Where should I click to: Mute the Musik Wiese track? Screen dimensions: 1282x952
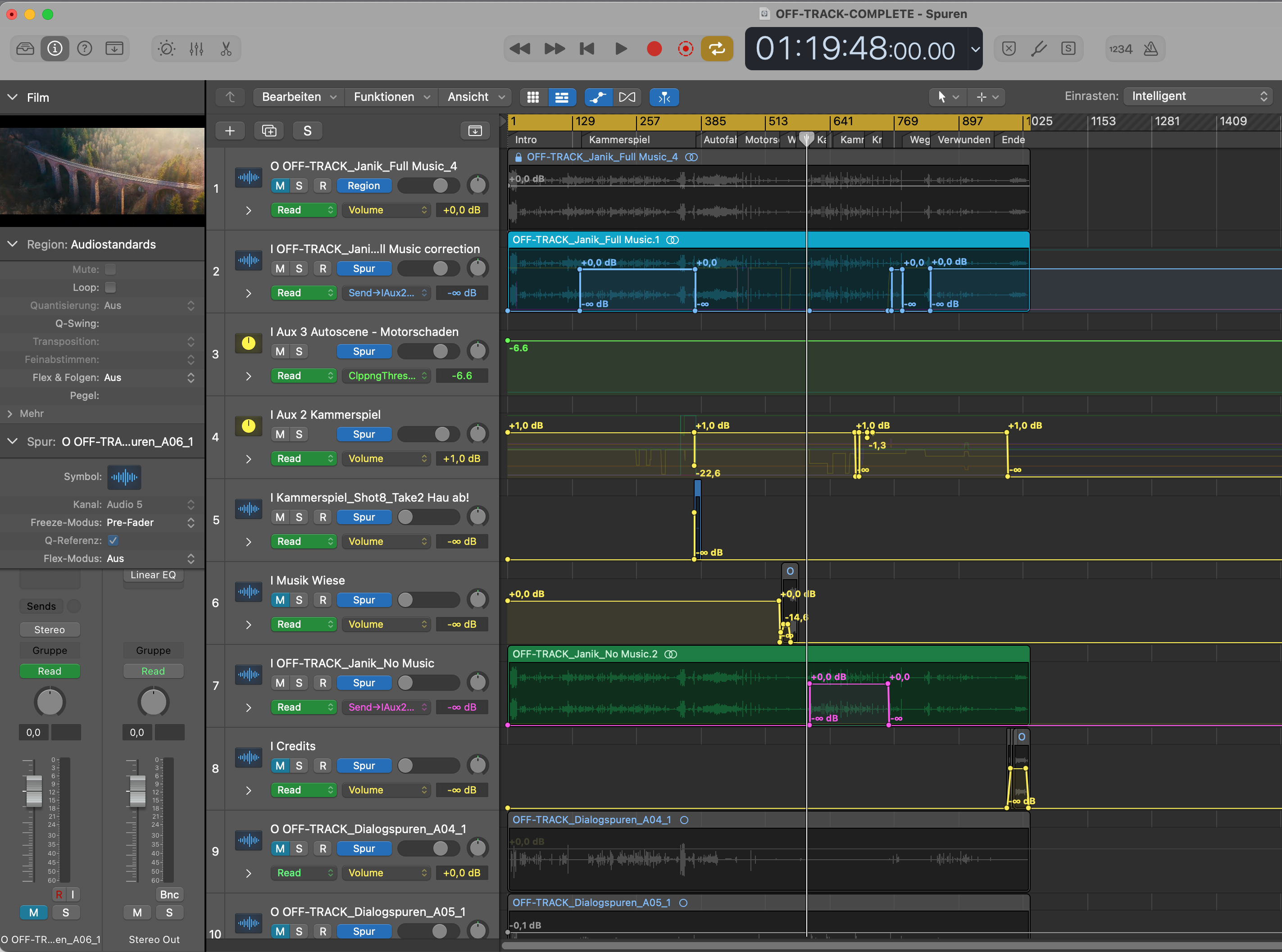(280, 600)
